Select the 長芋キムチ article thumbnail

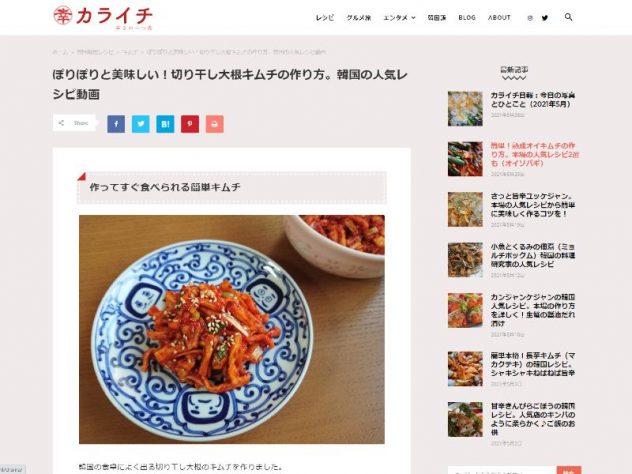point(465,369)
